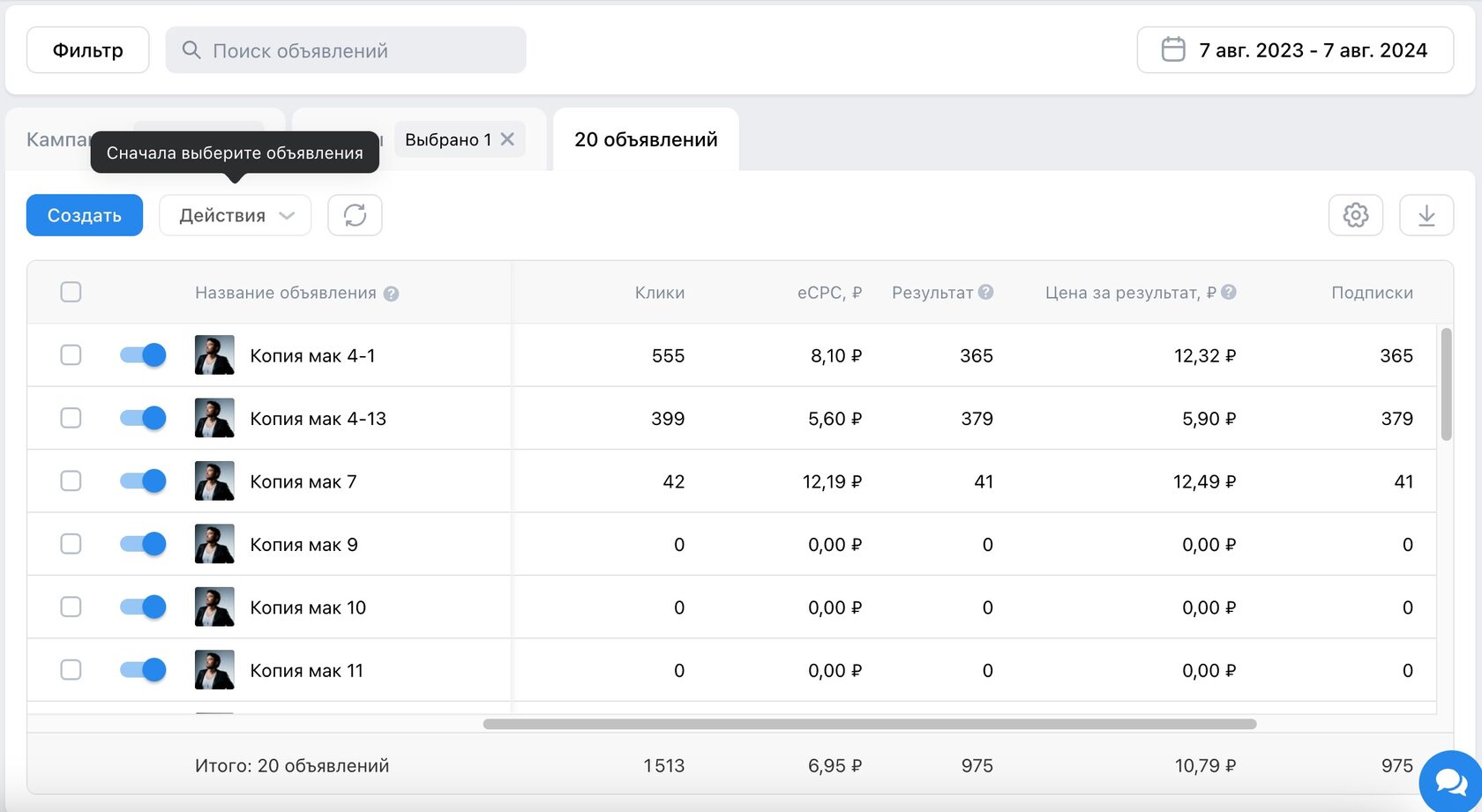Click the 5,90 ₽ price cell

click(x=1209, y=419)
